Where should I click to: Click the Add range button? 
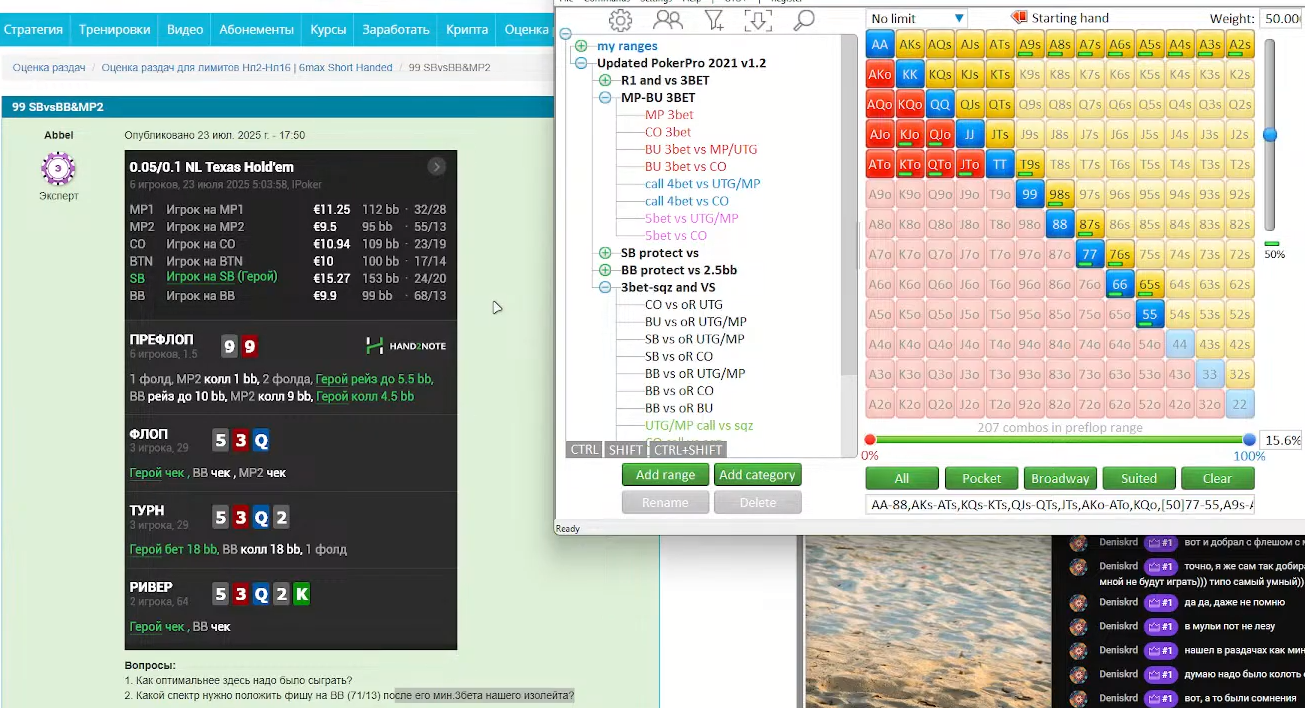[x=665, y=475]
